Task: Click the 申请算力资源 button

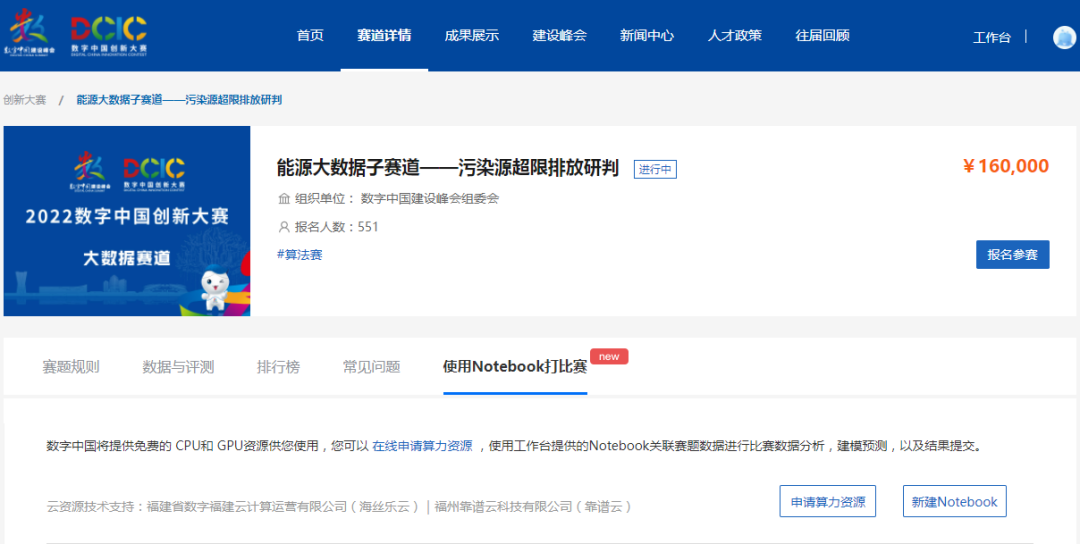Action: click(x=828, y=501)
